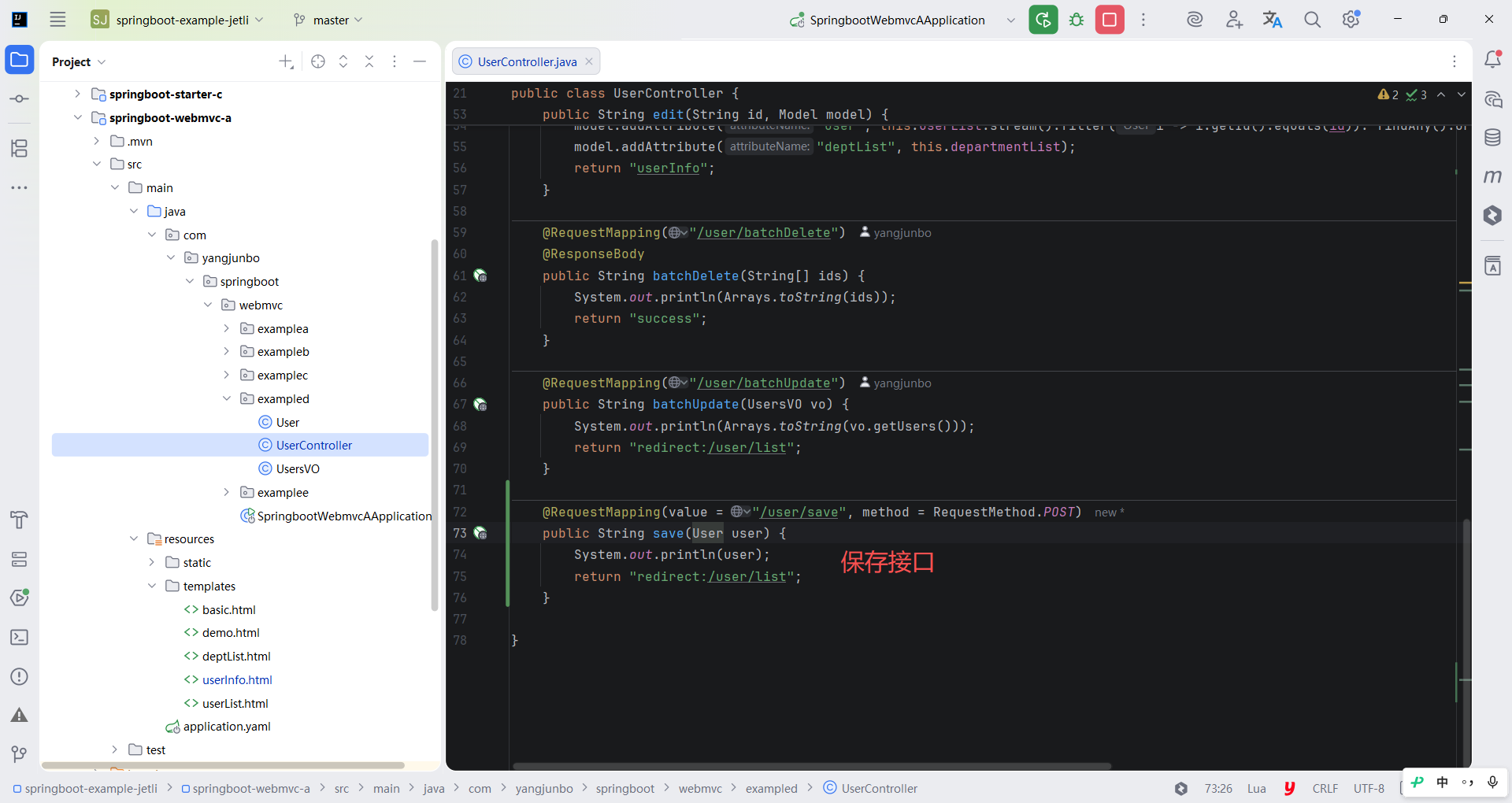The image size is (1512, 803).
Task: Collapse the exampled package
Action: click(x=226, y=398)
